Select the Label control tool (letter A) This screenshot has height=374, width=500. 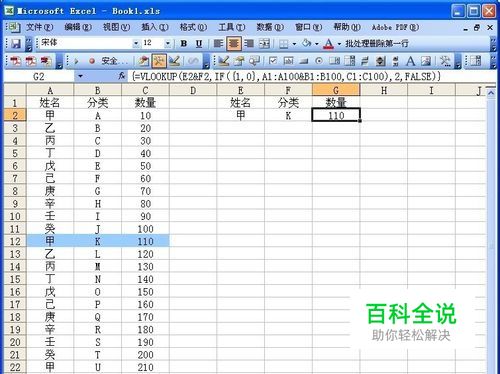click(x=411, y=61)
